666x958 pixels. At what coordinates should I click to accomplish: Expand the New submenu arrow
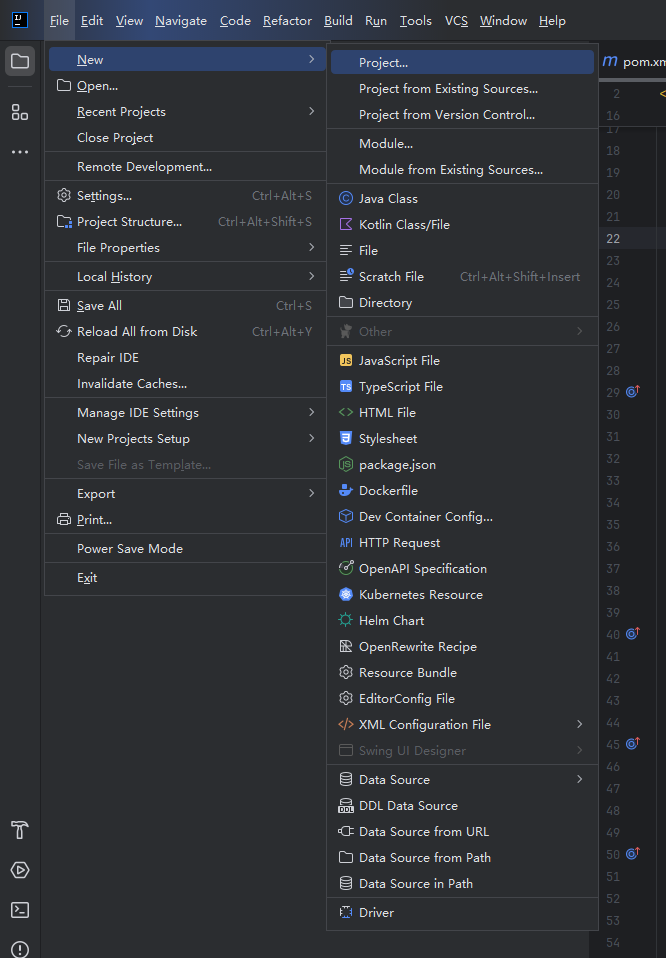coord(312,59)
